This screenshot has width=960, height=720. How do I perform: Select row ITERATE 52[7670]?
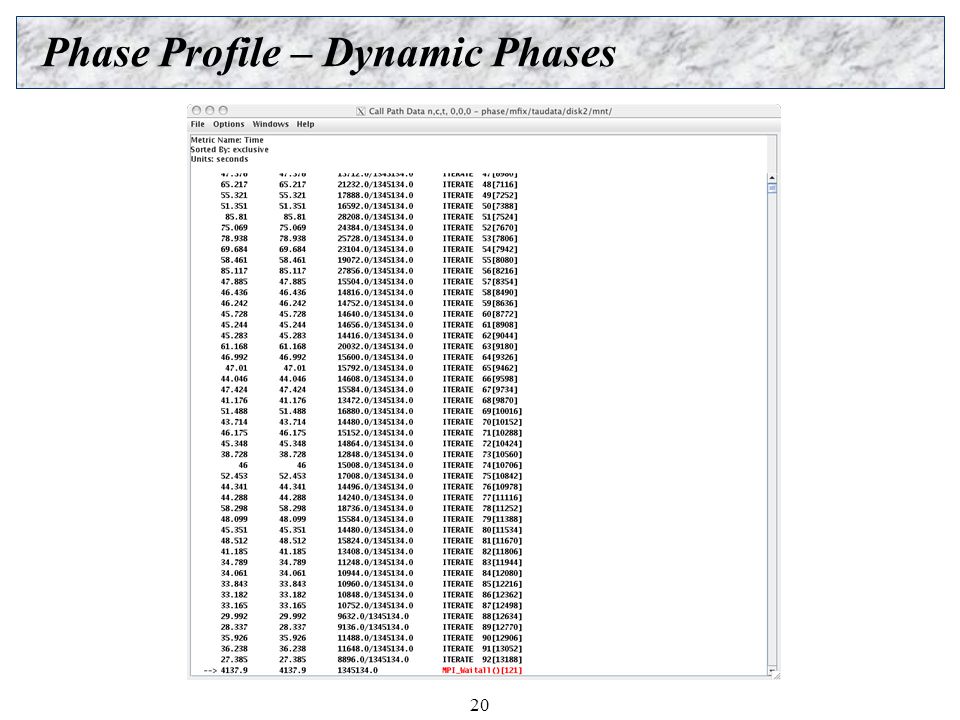369,228
